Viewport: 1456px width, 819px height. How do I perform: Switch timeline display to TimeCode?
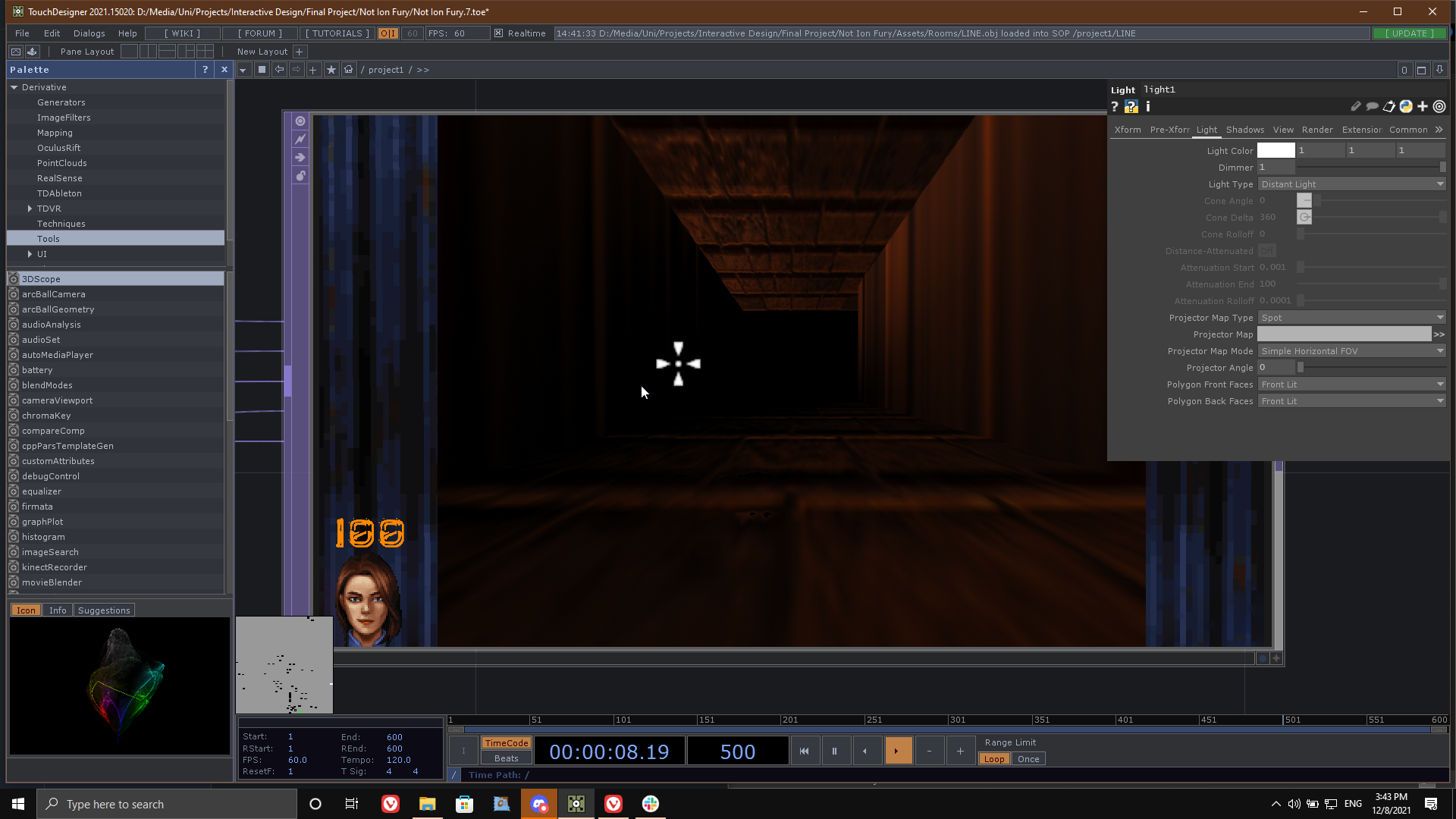tap(506, 743)
